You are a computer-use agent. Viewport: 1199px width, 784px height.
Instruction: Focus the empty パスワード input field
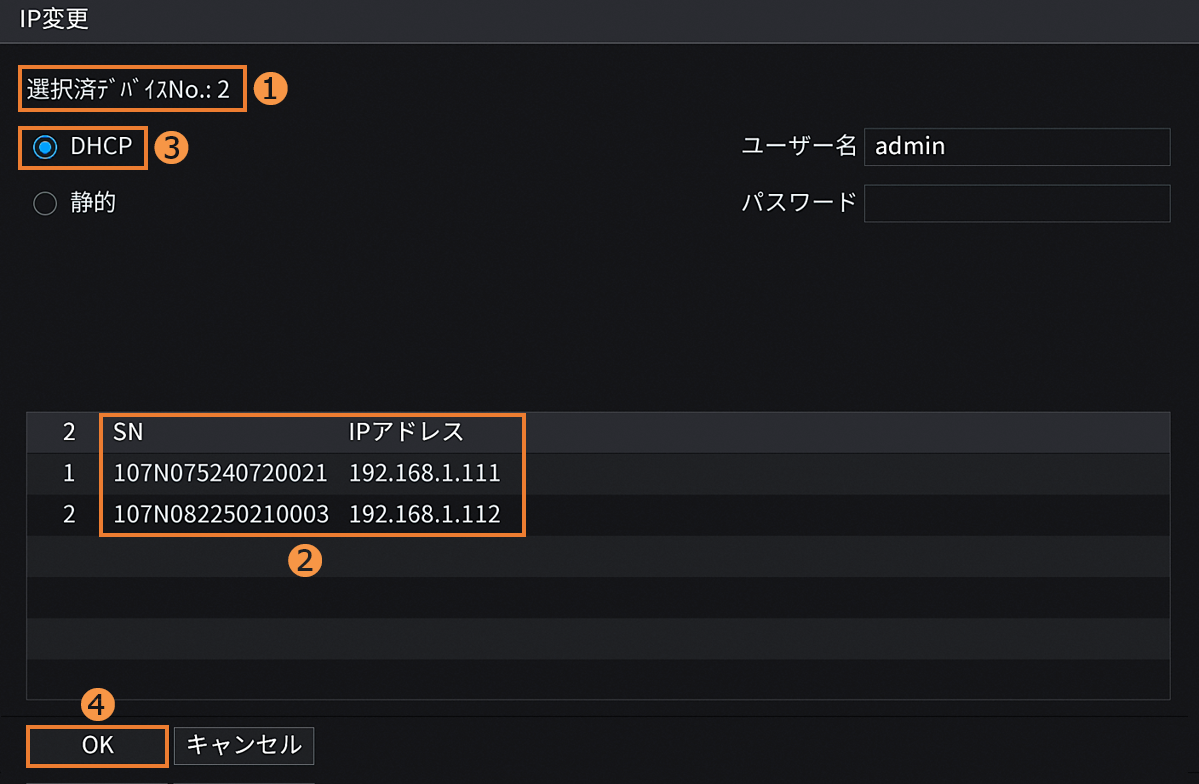[x=1016, y=203]
